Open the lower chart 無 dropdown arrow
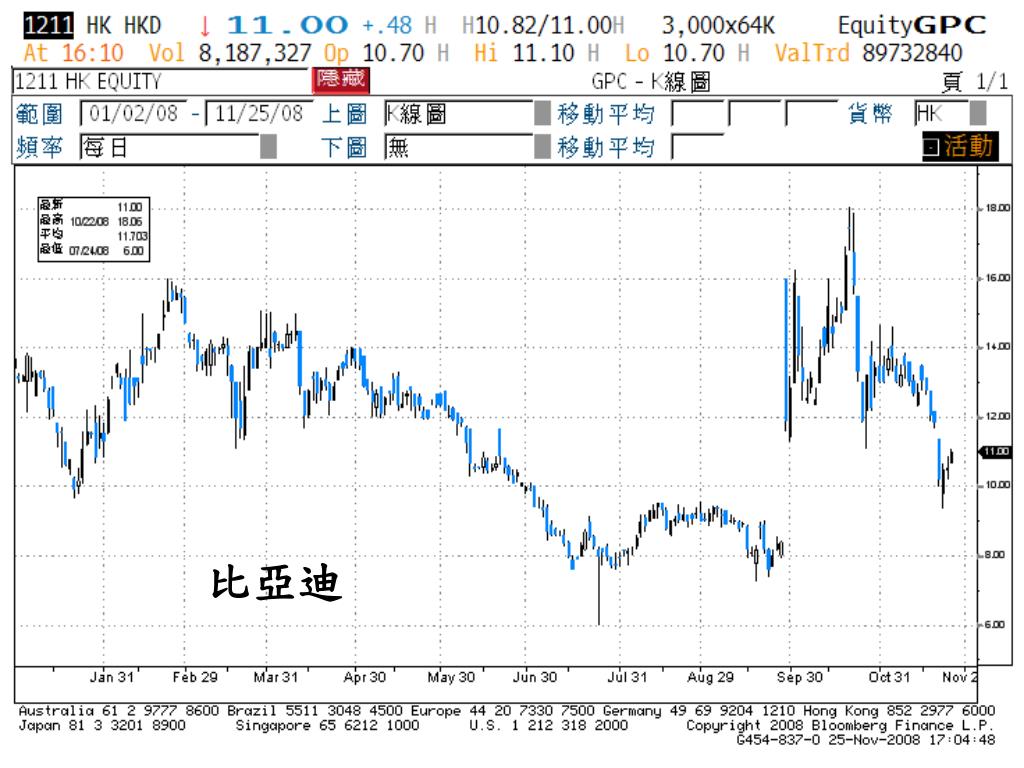1024x768 pixels. [542, 146]
